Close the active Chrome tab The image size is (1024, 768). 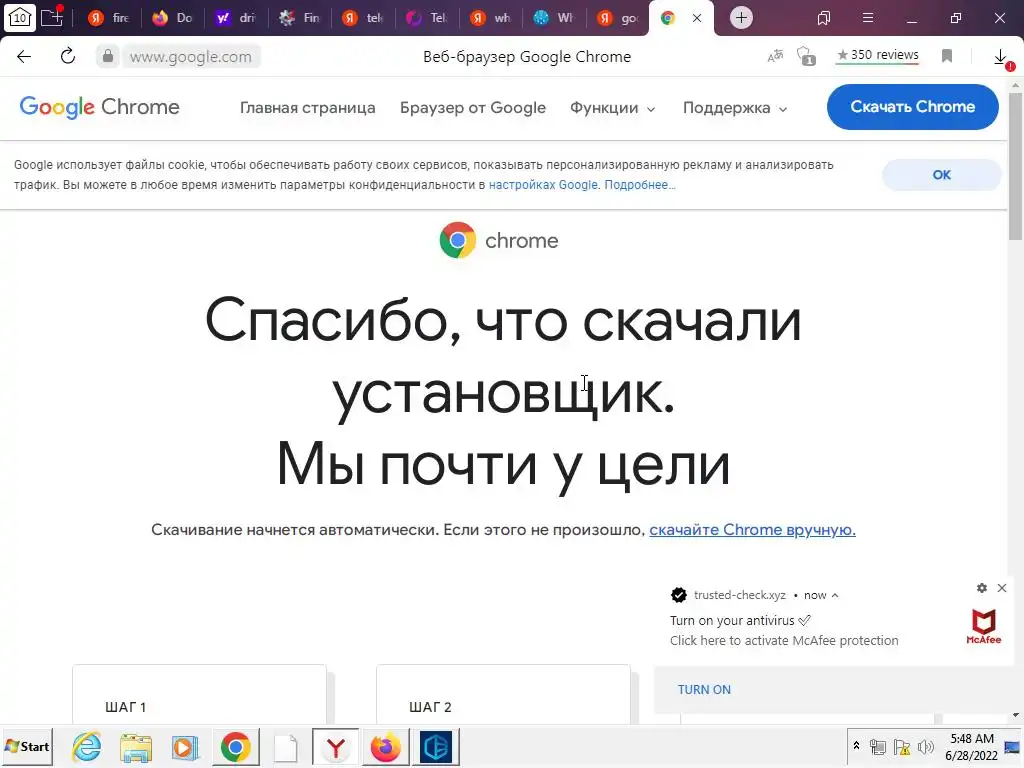point(697,18)
